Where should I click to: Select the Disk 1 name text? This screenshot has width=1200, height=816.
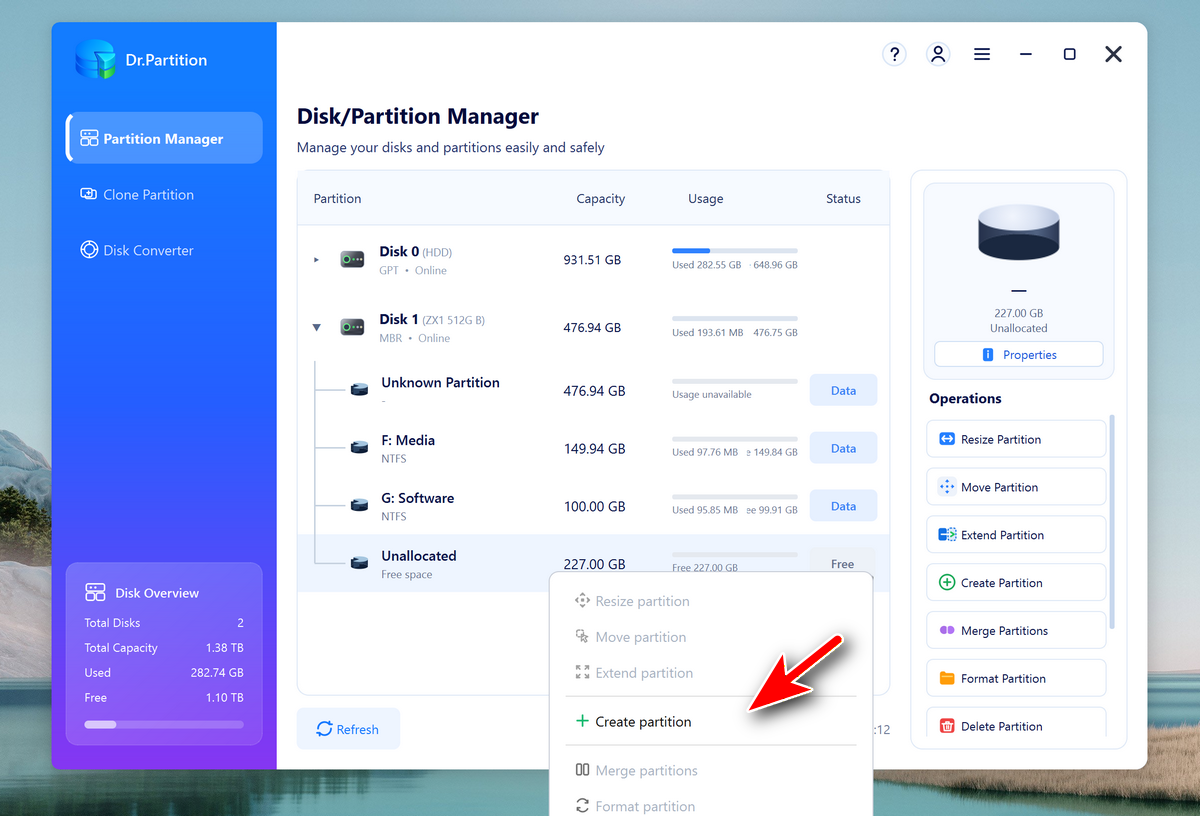[399, 319]
